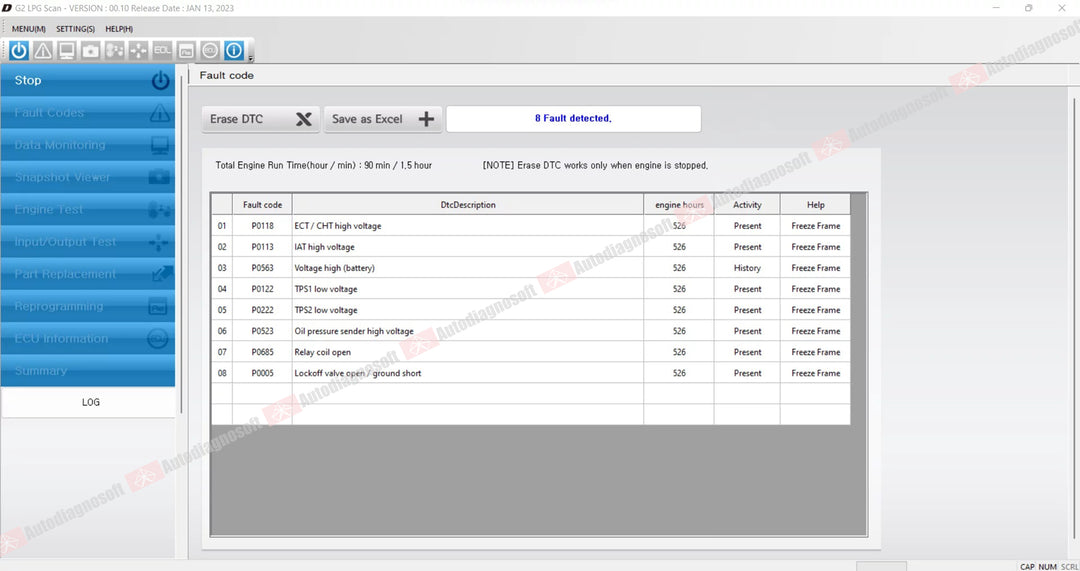Click the engine test gears toolbar icon

point(114,50)
